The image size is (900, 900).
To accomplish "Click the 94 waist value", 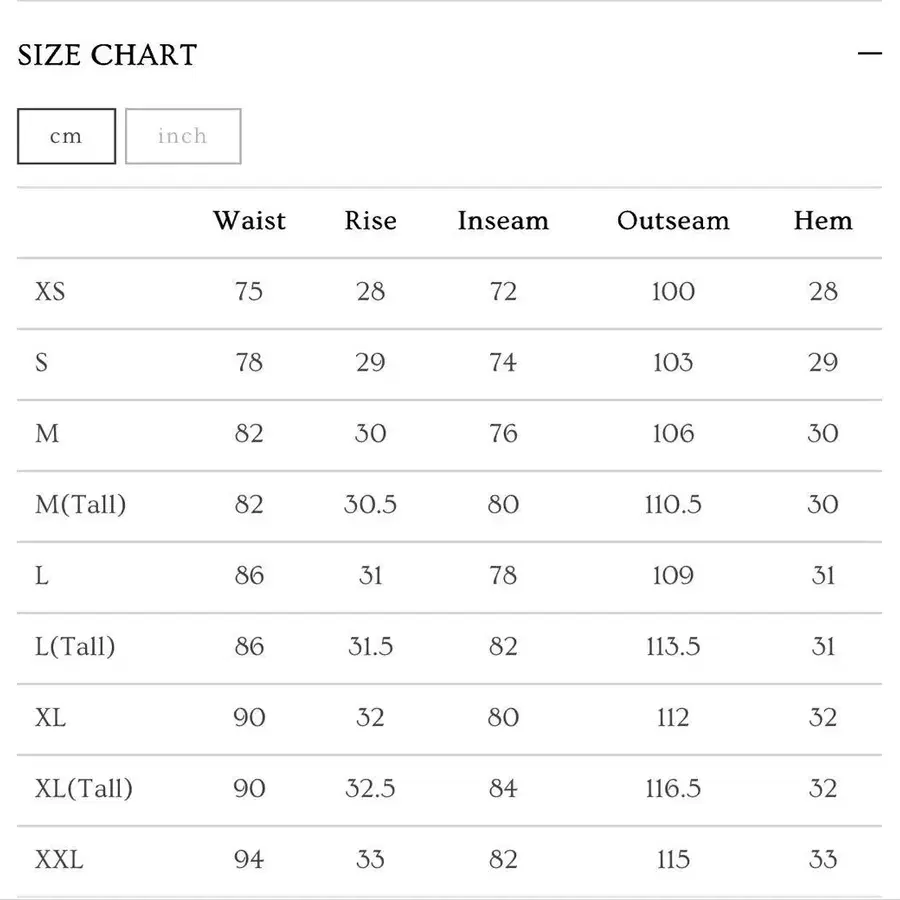I will pos(249,859).
